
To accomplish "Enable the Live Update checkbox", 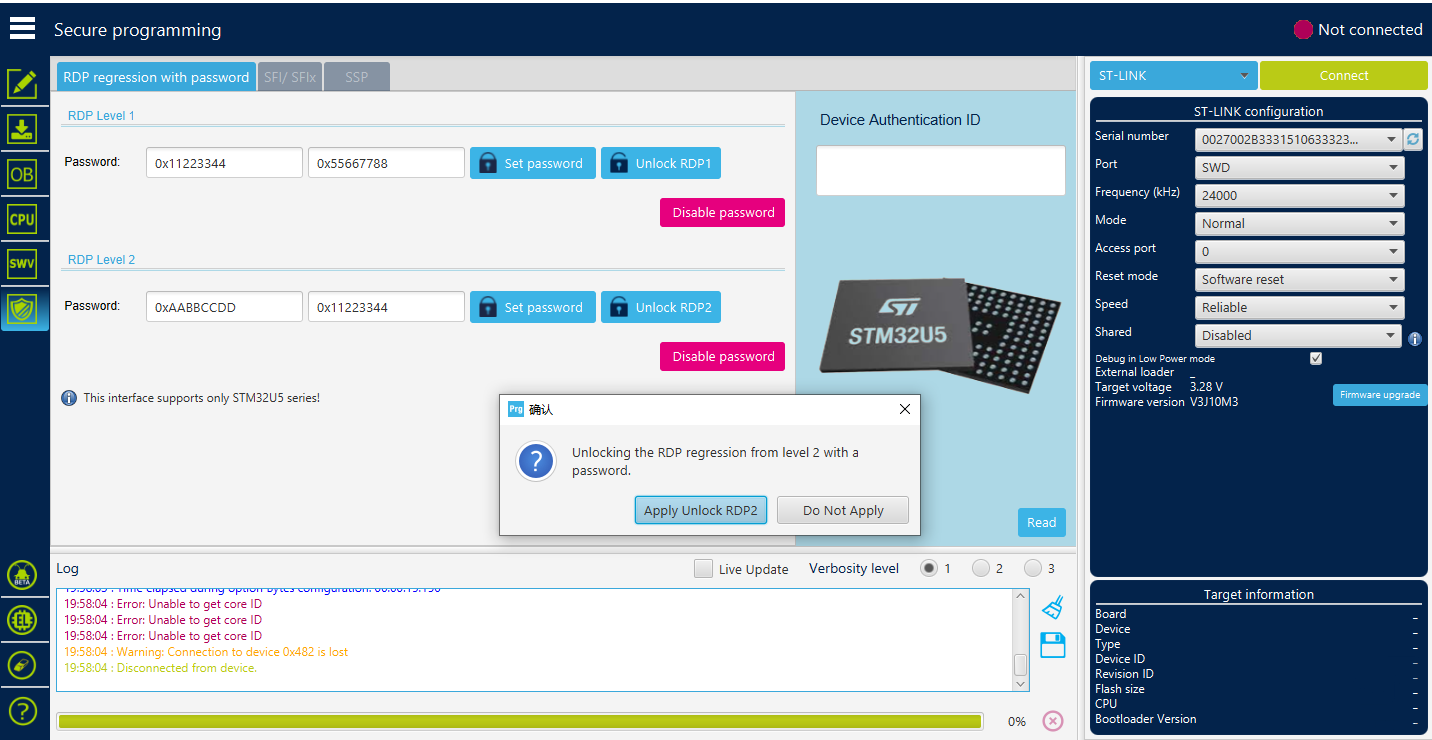I will [x=704, y=569].
